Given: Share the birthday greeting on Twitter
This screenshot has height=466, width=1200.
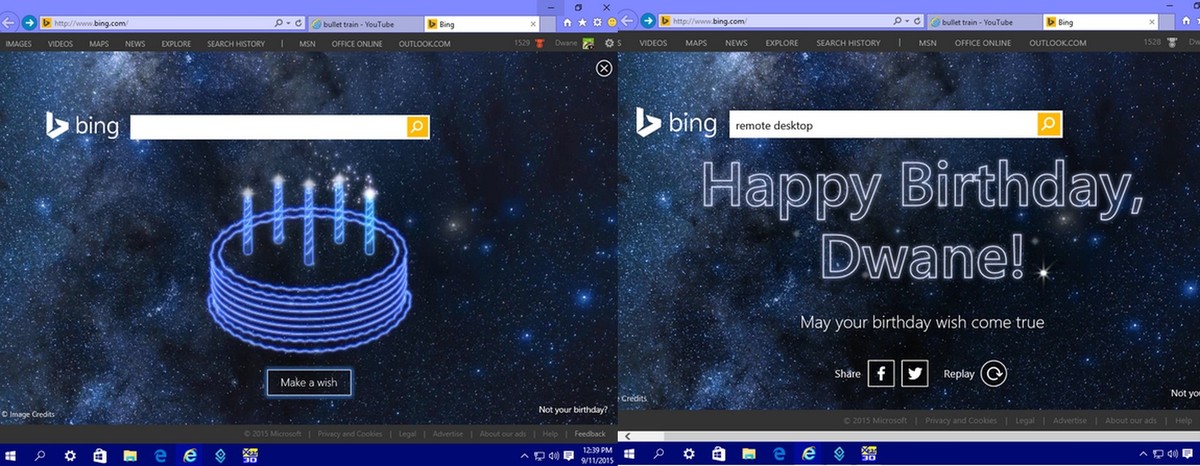Looking at the screenshot, I should (x=914, y=373).
